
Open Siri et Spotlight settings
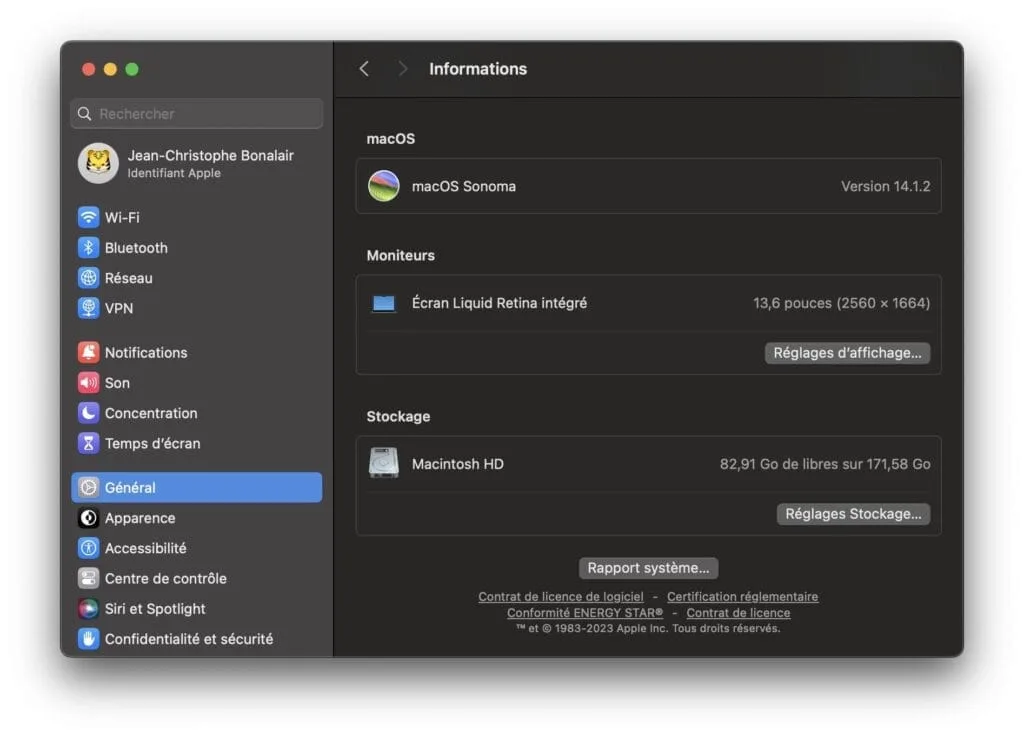154,608
